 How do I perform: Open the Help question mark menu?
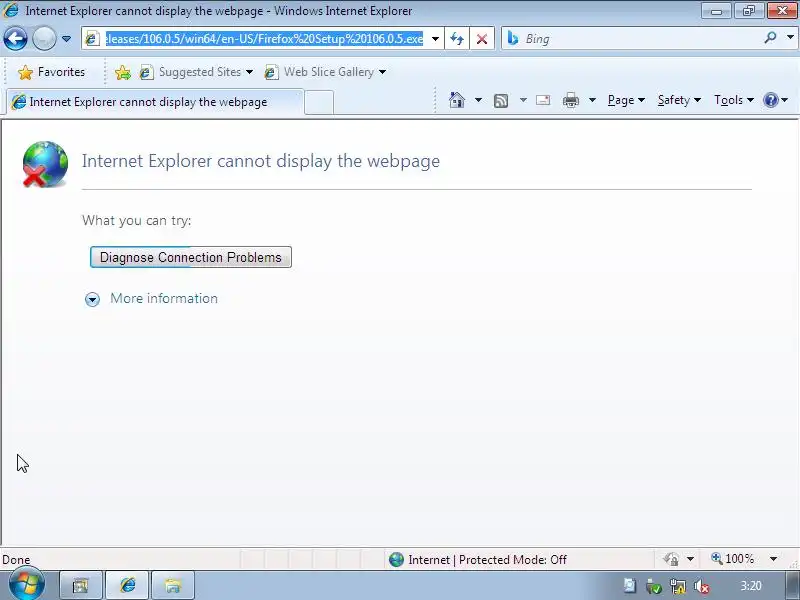click(x=776, y=100)
